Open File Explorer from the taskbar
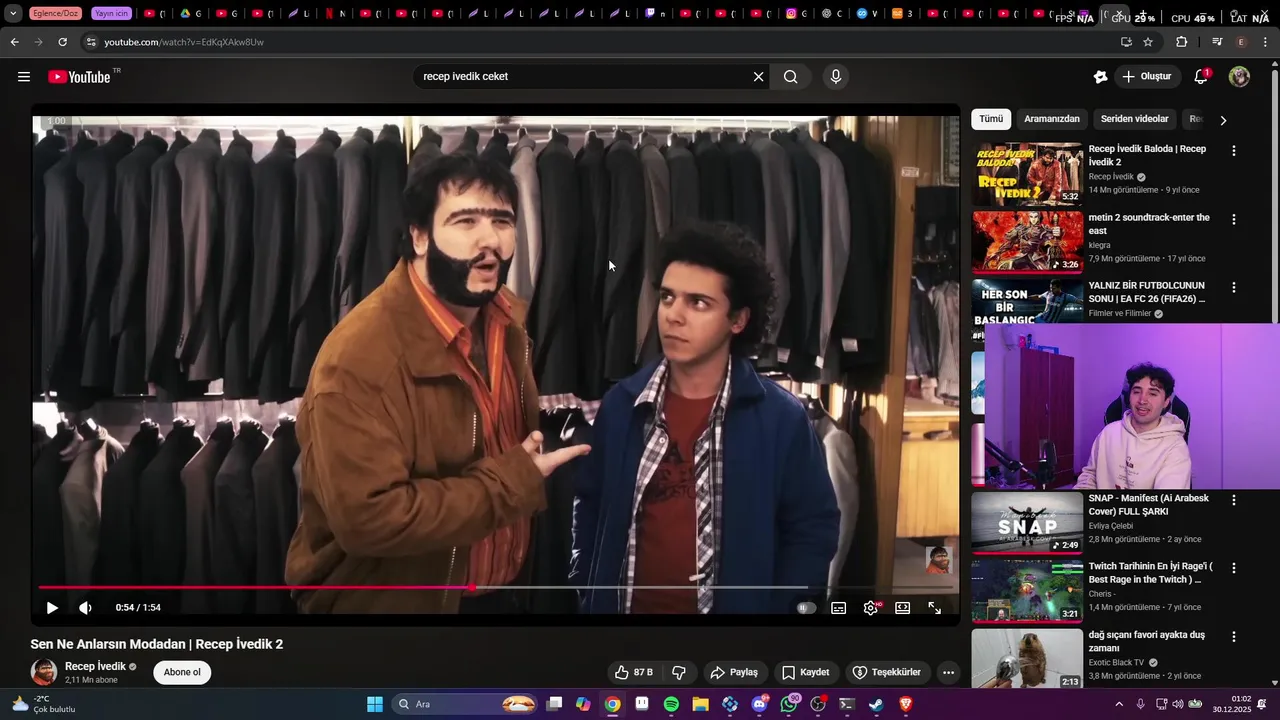Image resolution: width=1280 pixels, height=720 pixels. [700, 704]
